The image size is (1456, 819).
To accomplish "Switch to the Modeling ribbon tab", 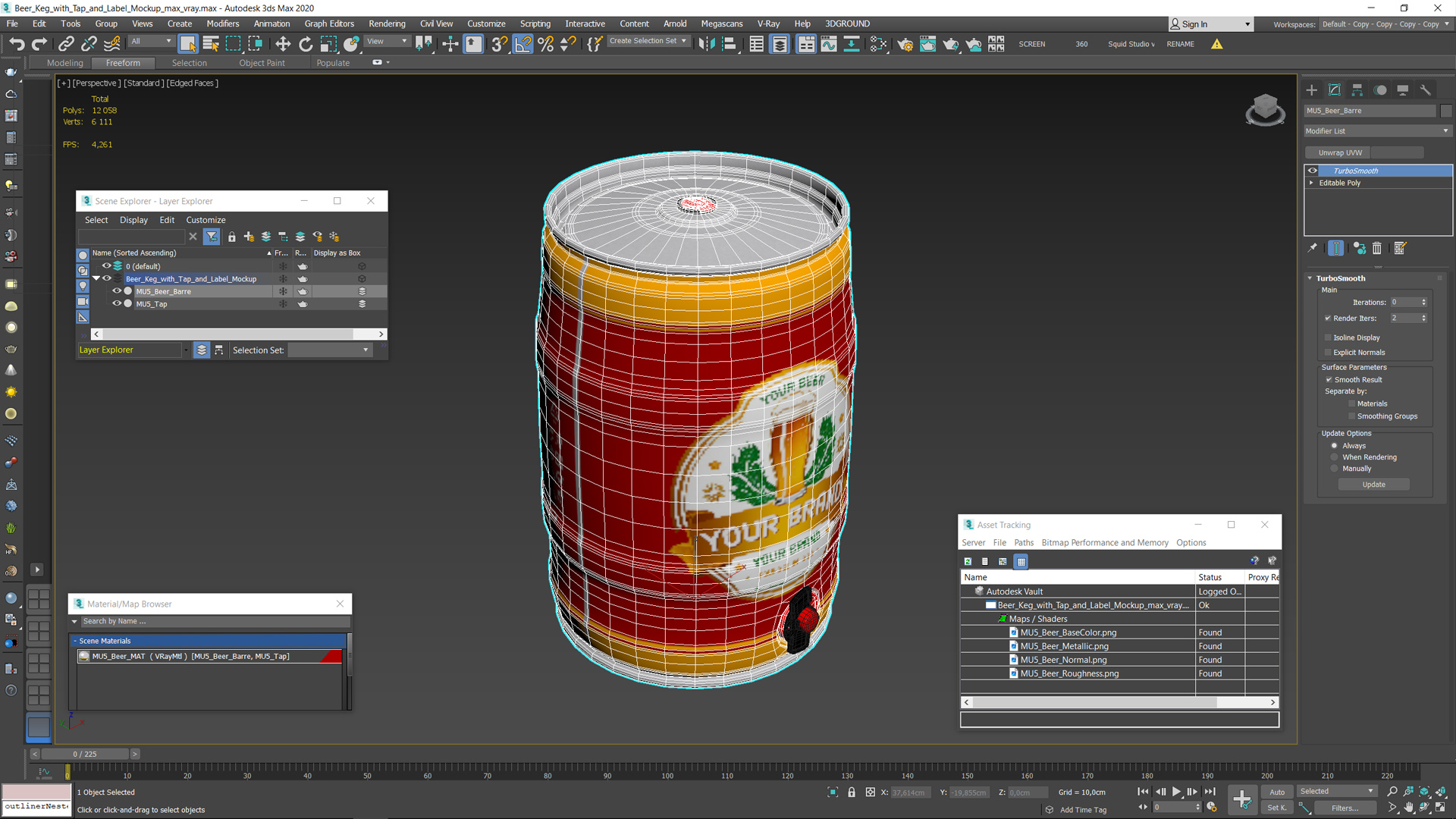I will pyautogui.click(x=64, y=63).
